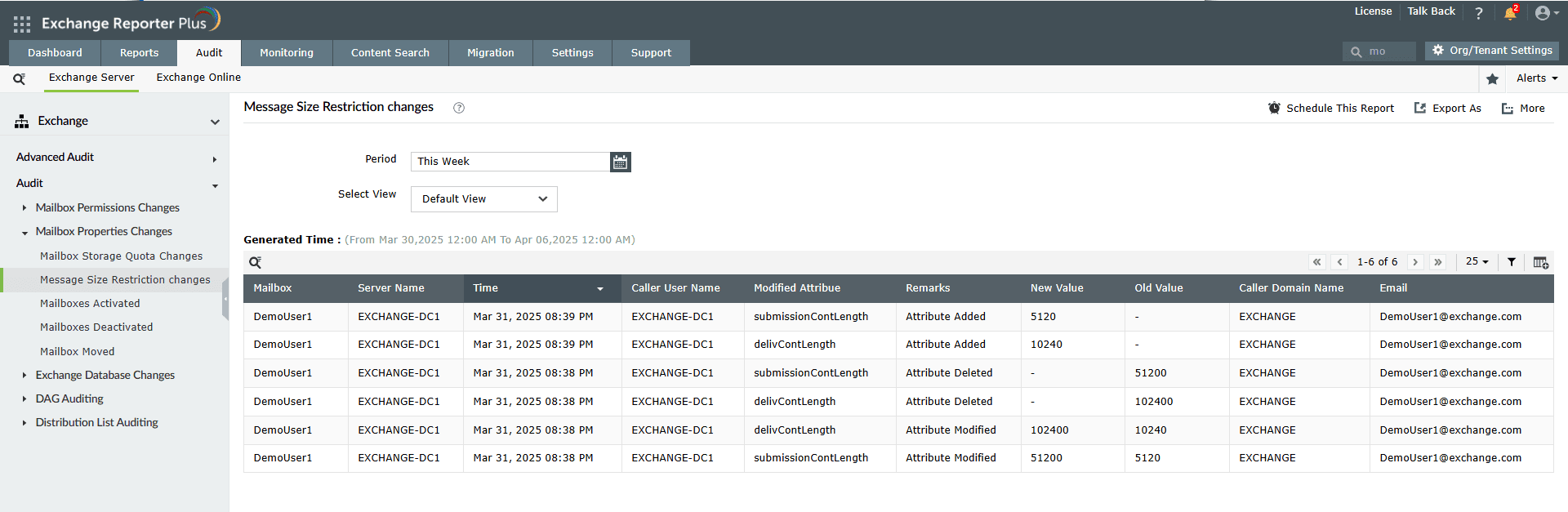
Task: Open the Period calendar picker icon
Action: 621,162
